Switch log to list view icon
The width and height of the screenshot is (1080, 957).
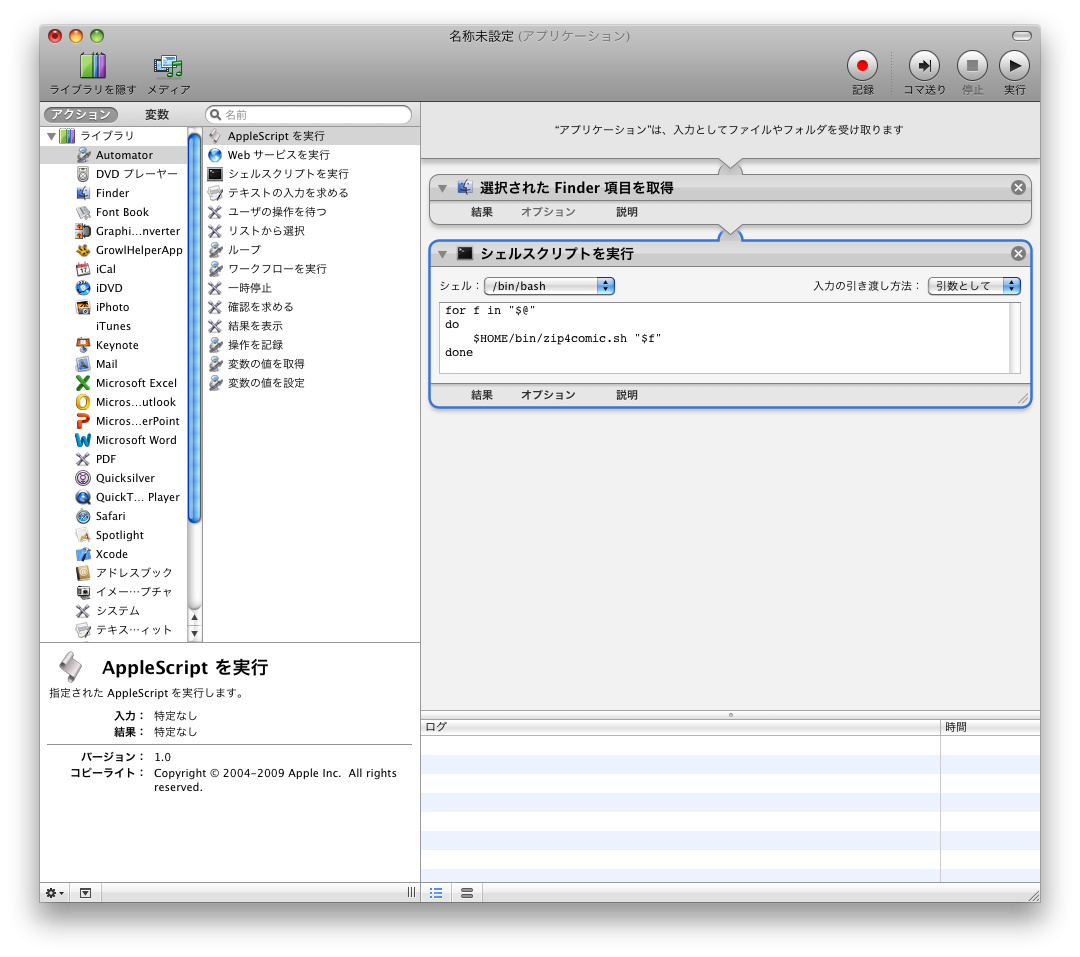tap(436, 893)
